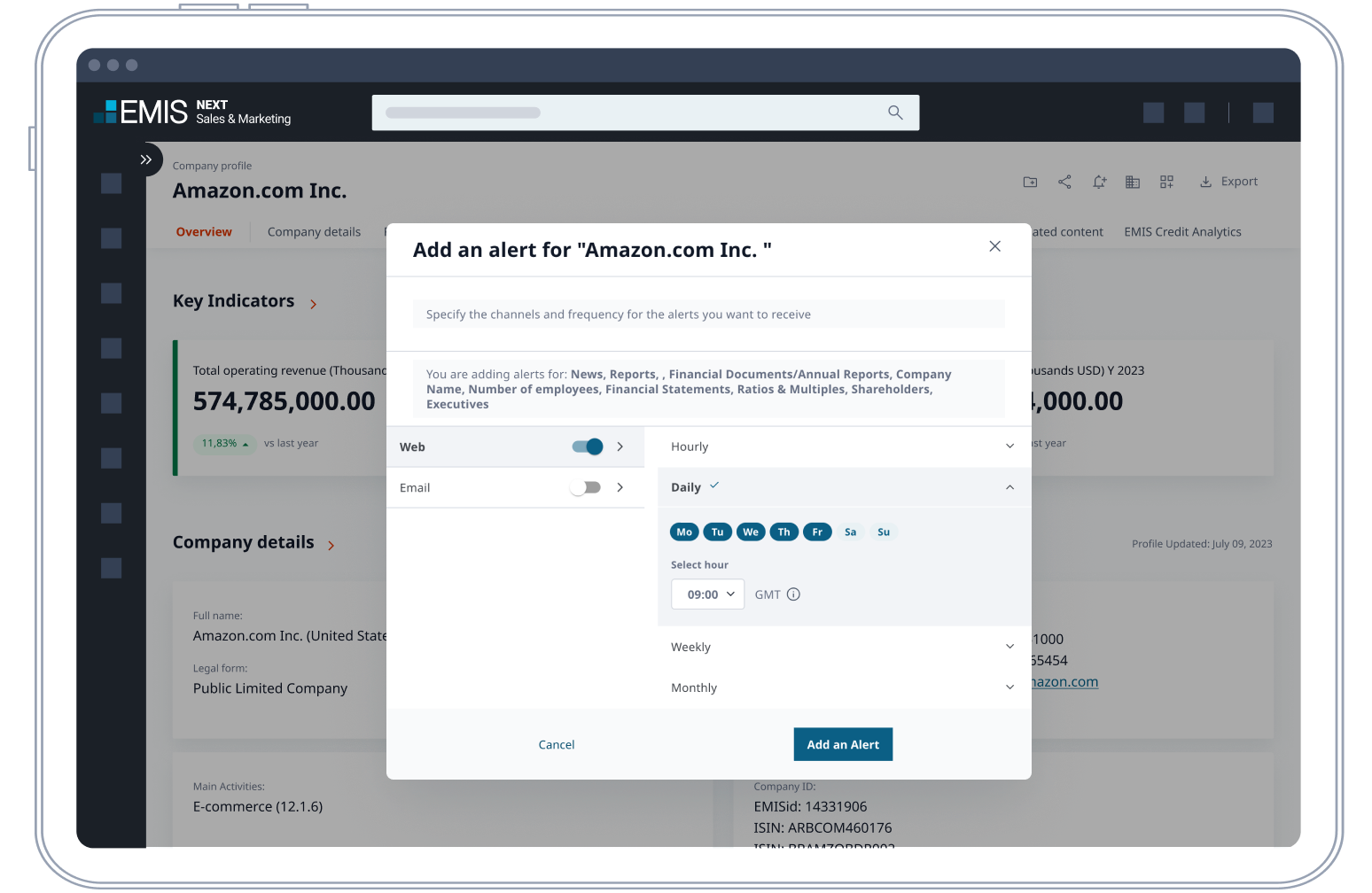Switch to the EMIS Credit Analytics tab

1182,232
